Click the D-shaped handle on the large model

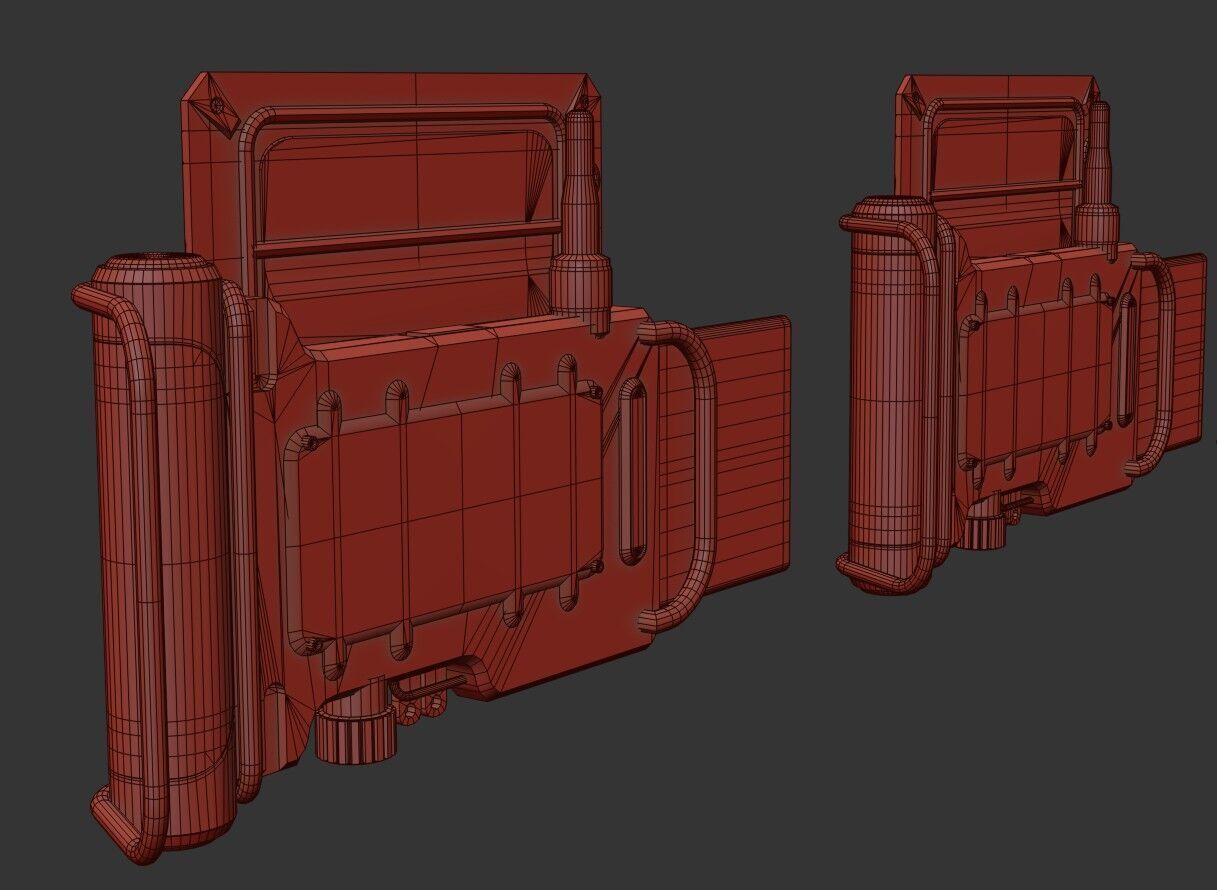pos(680,475)
